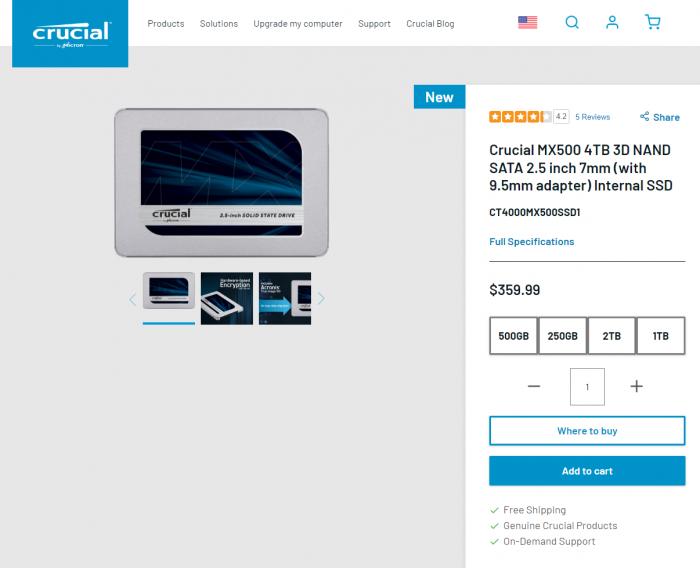Decrease the quantity with the minus button
700x568 pixels.
click(534, 386)
